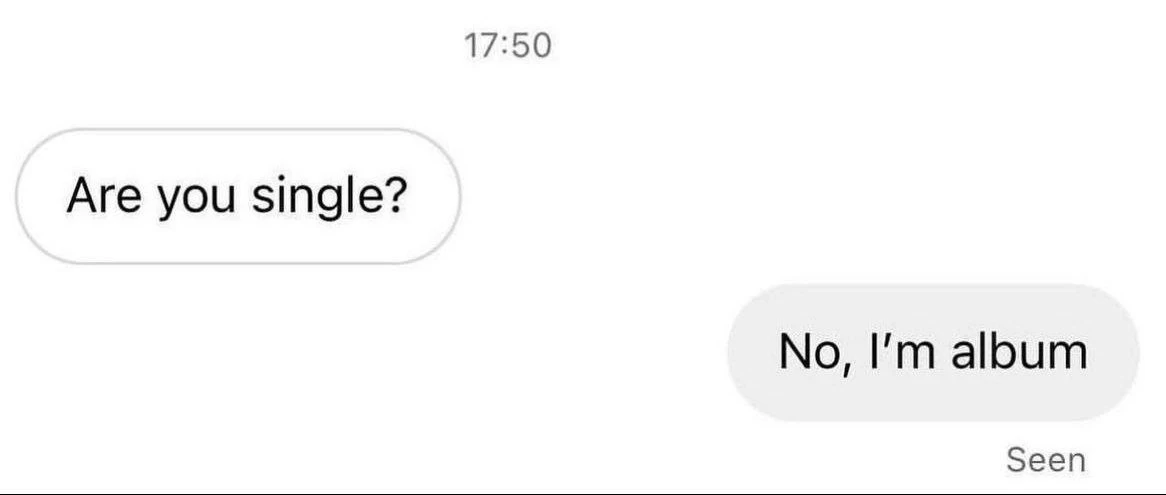Click the hour "17" in the timestamp
Screen dimensions: 1166x495
click(482, 45)
